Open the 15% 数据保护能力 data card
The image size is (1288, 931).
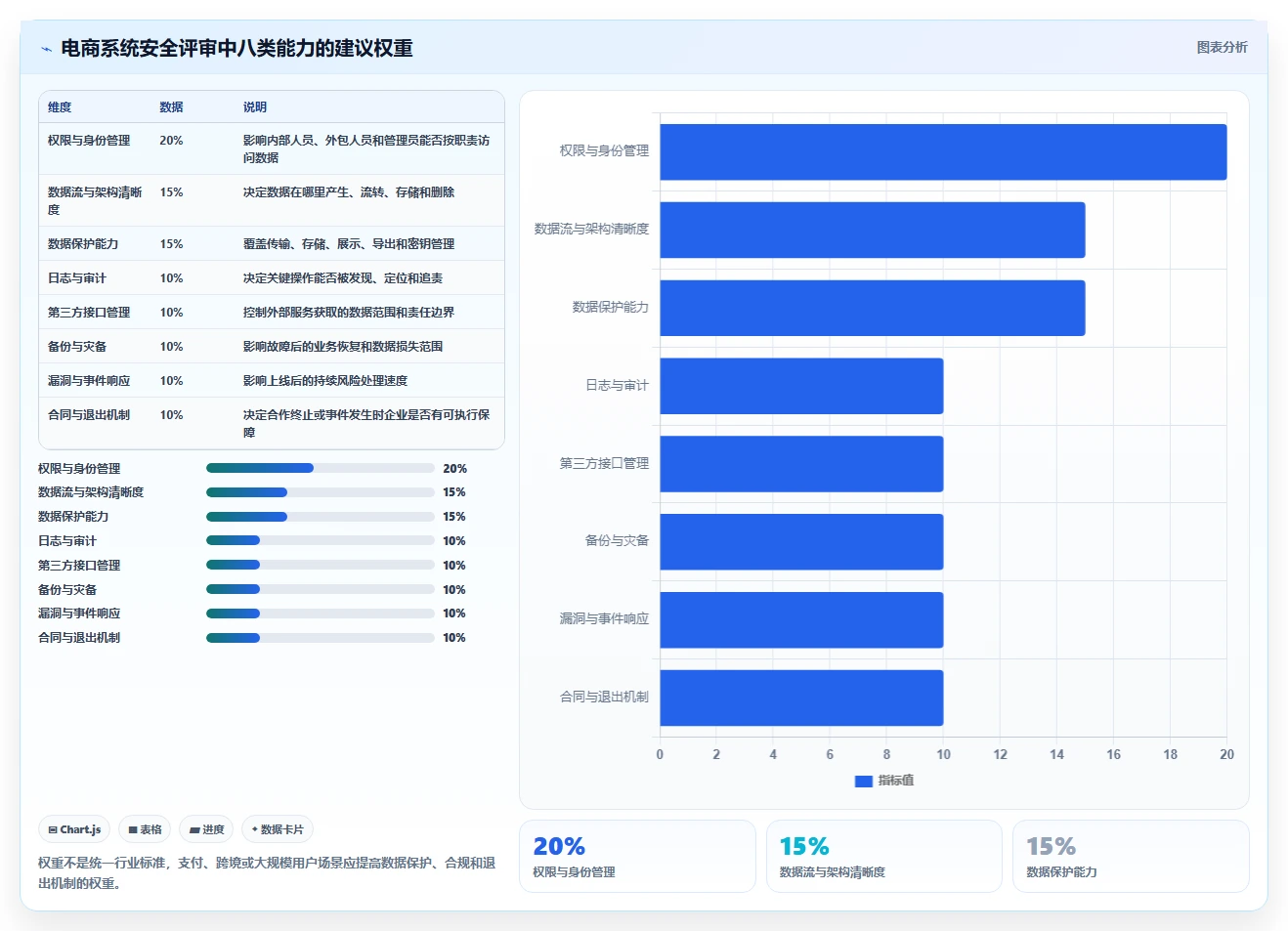coord(1131,856)
